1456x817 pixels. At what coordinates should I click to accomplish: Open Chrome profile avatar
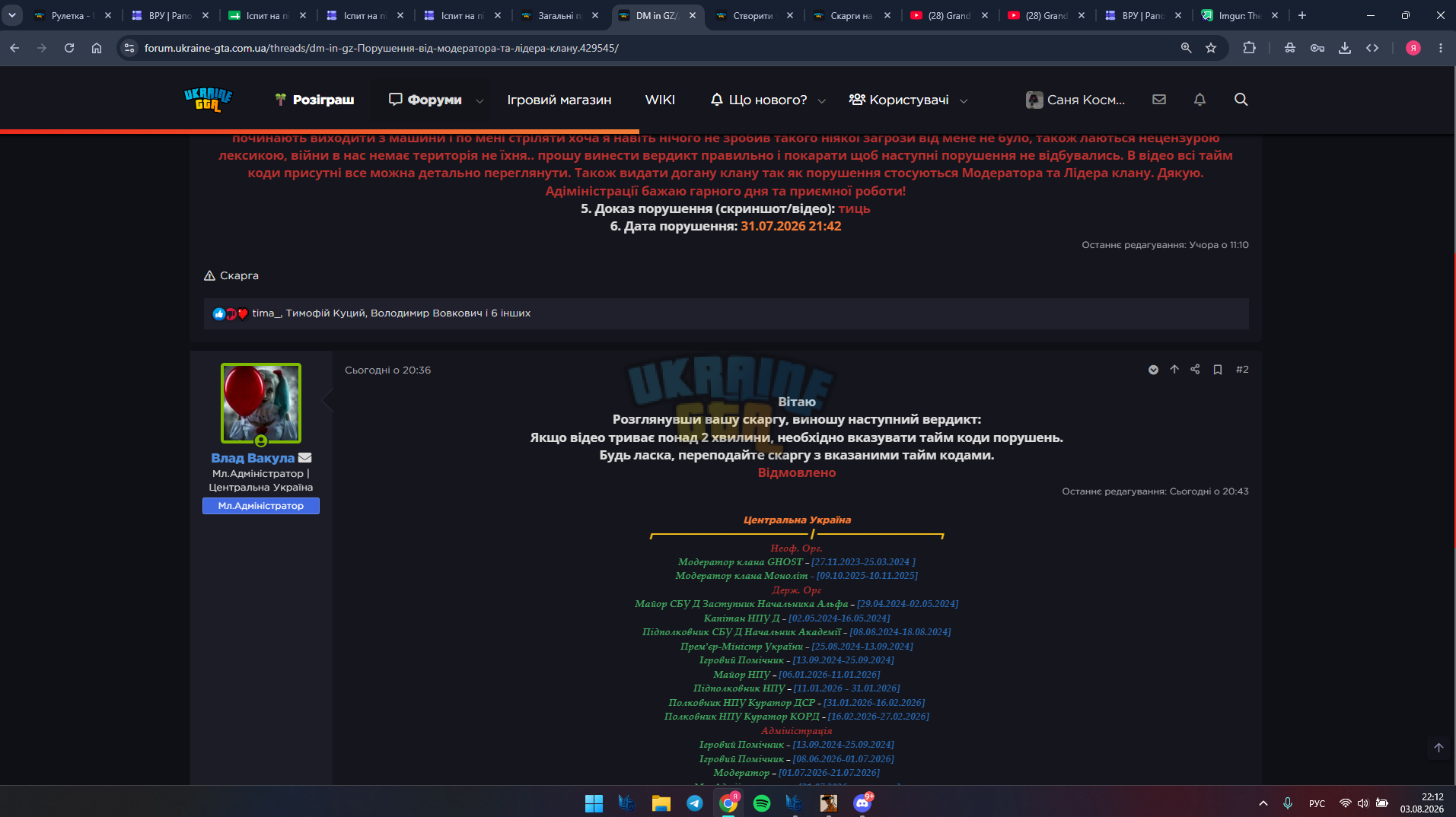(1413, 48)
